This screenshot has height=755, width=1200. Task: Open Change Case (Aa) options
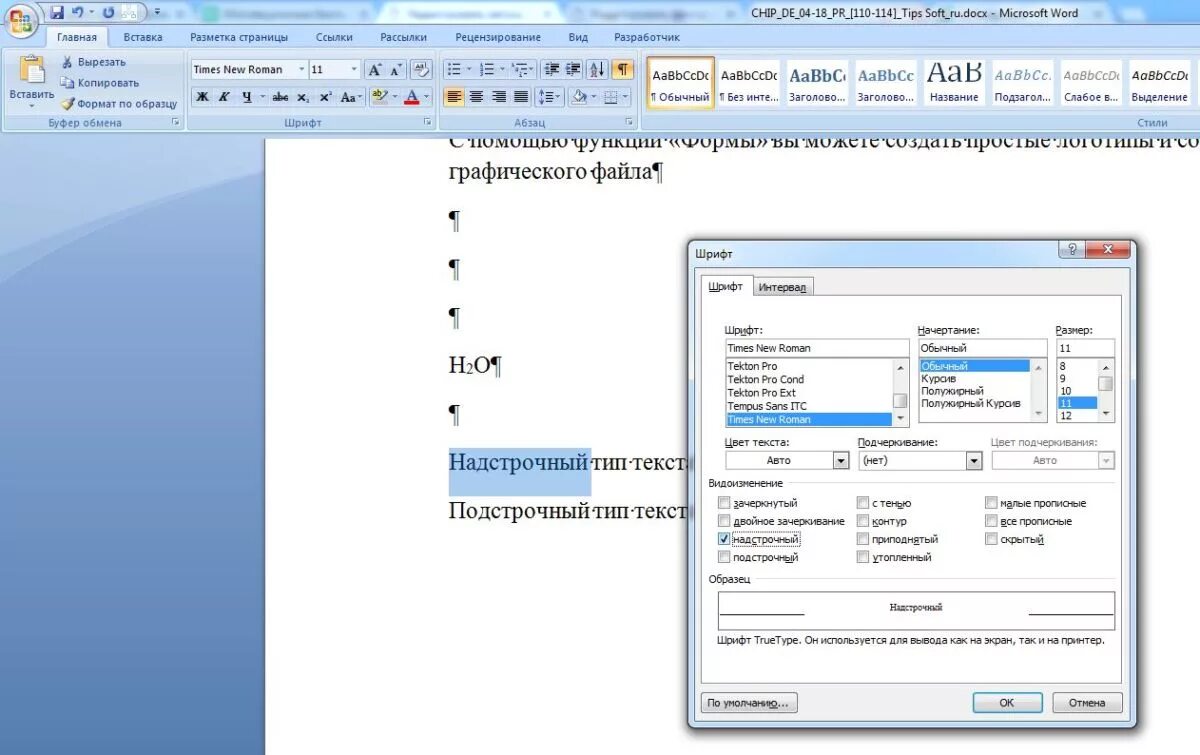(350, 97)
